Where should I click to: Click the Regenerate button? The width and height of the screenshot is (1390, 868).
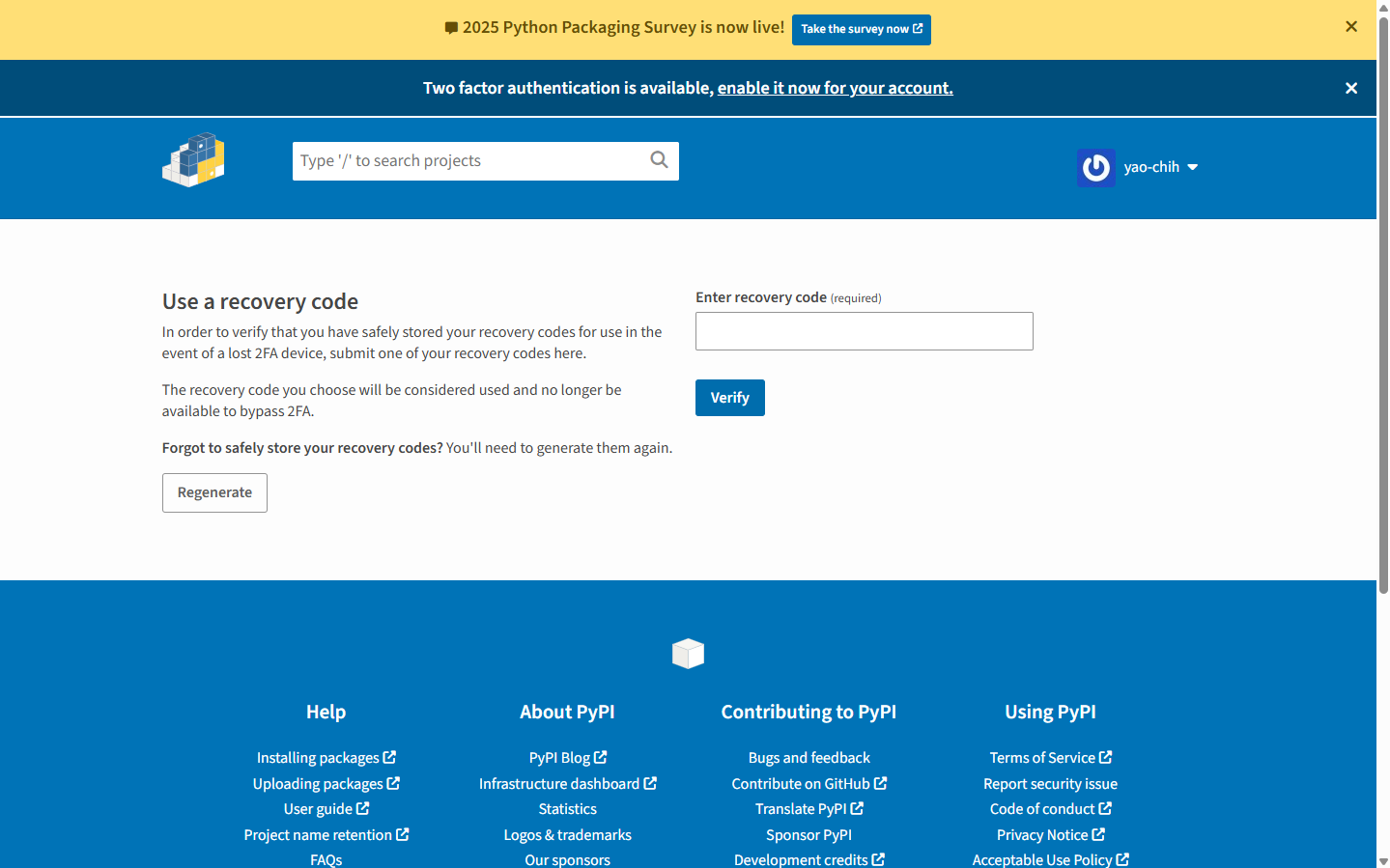pos(214,492)
